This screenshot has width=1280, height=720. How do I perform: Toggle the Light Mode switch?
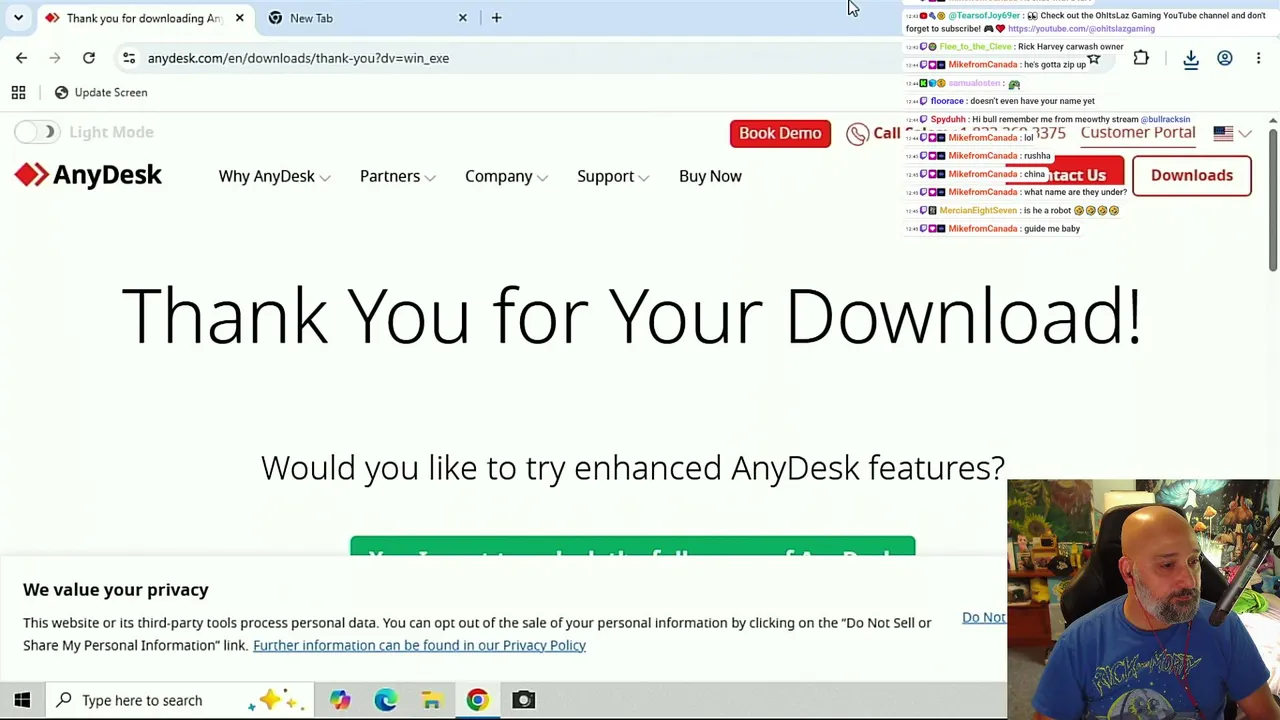coord(37,132)
